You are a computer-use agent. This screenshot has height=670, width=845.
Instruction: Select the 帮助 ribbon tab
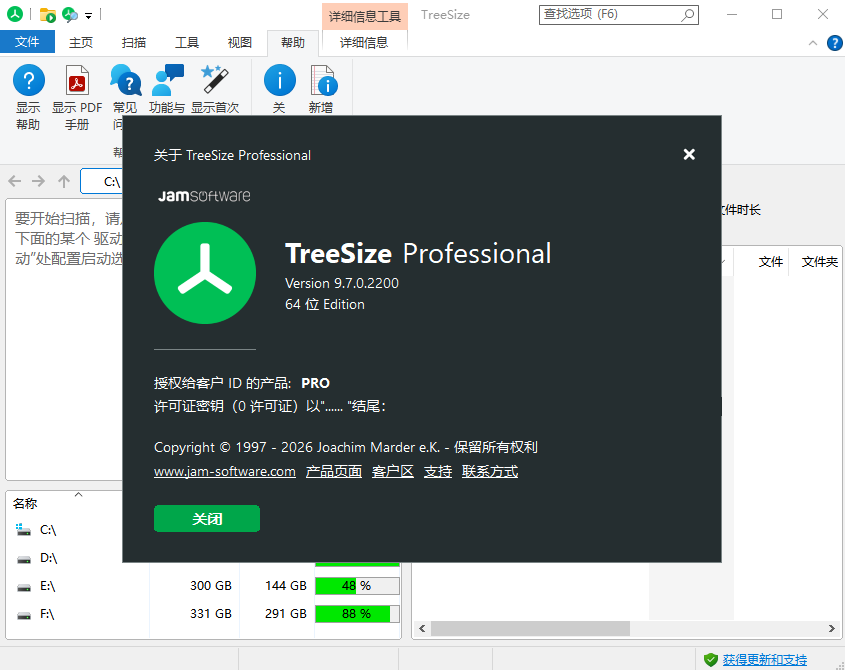coord(293,43)
